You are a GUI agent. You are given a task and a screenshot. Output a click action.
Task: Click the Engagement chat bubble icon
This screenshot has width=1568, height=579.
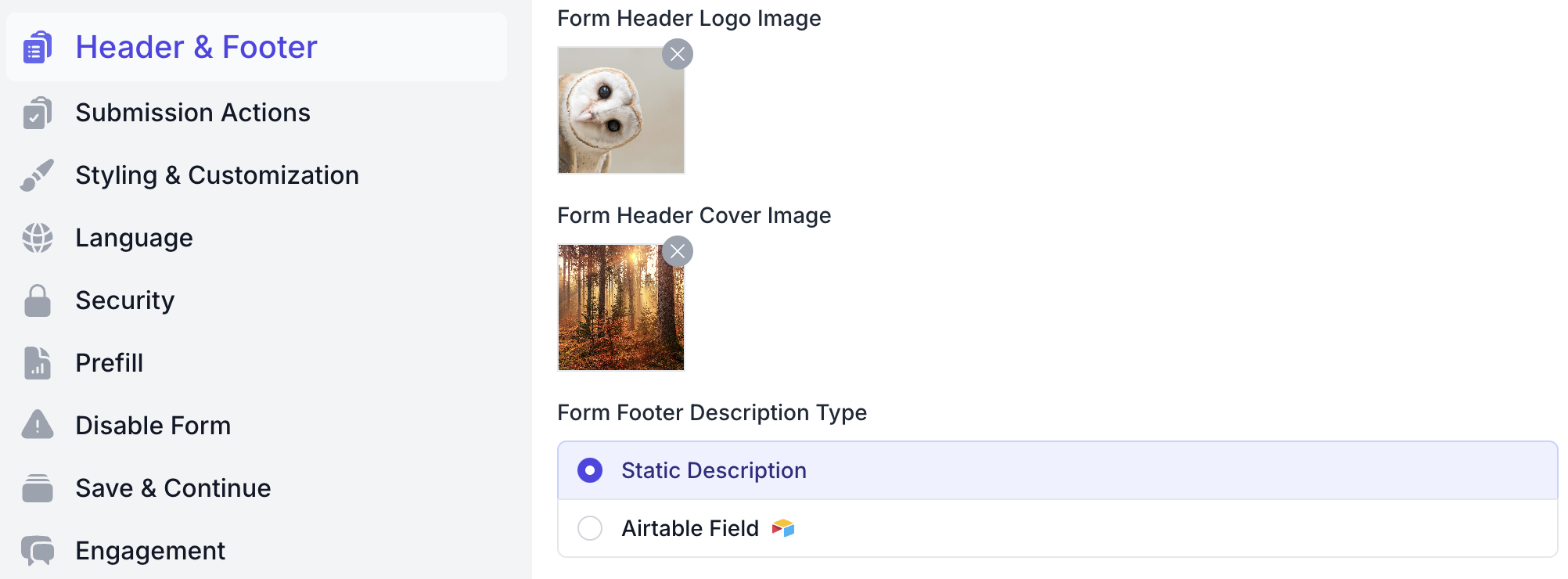(38, 551)
